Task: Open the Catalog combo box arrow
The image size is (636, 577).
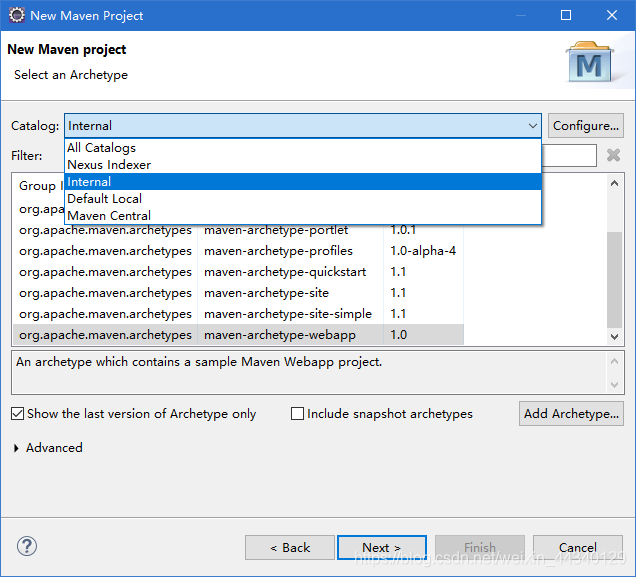Action: tap(533, 126)
